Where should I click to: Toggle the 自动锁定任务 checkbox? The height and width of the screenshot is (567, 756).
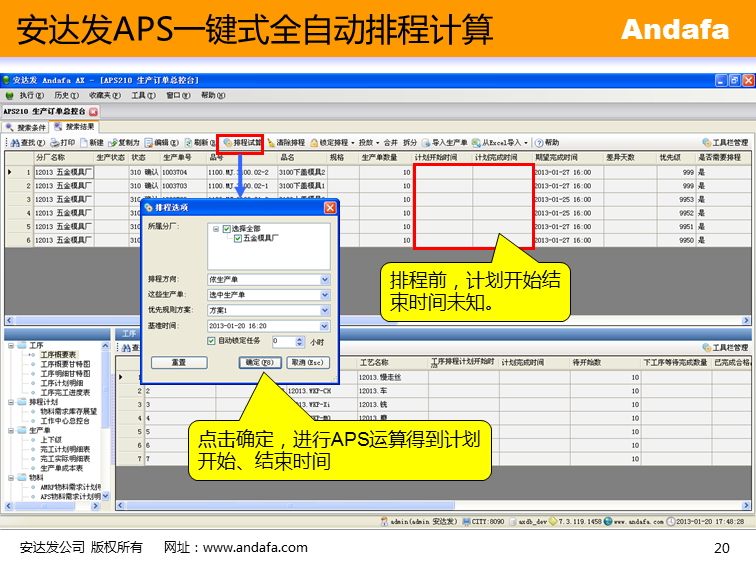click(x=210, y=341)
